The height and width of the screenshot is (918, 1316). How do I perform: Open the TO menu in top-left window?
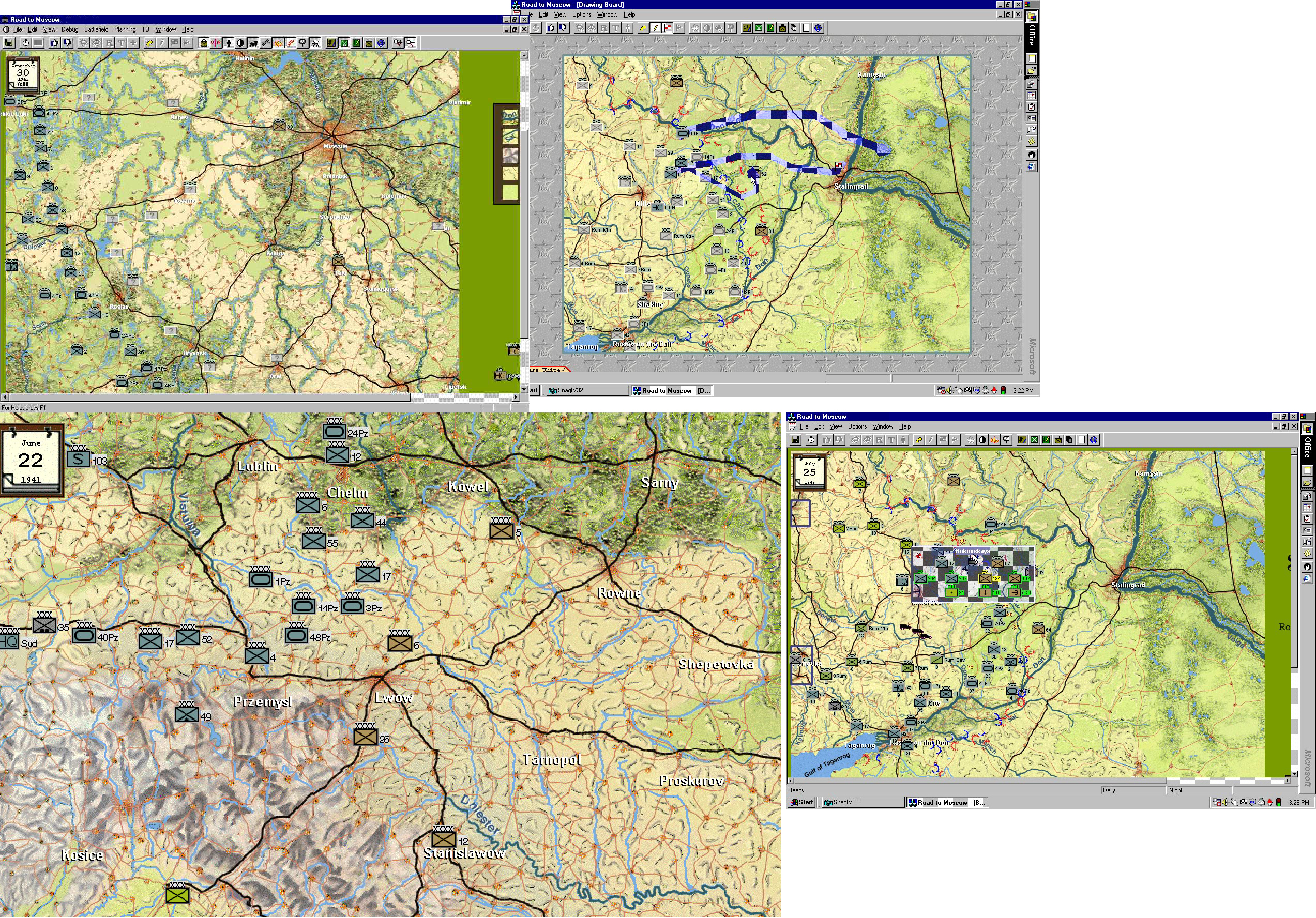(146, 29)
